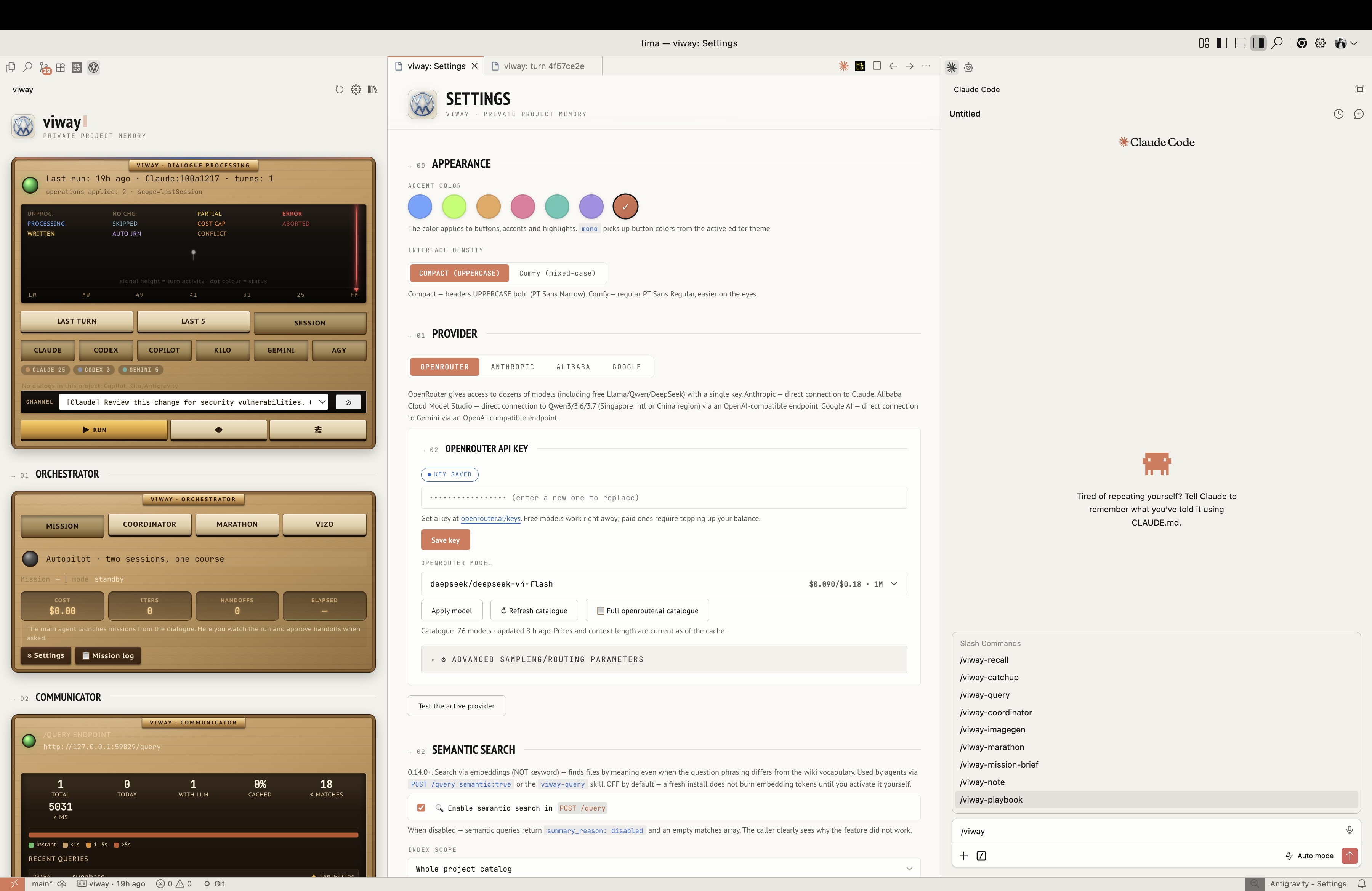Open the title bar search icon
Image resolution: width=1372 pixels, height=891 pixels.
point(1277,43)
